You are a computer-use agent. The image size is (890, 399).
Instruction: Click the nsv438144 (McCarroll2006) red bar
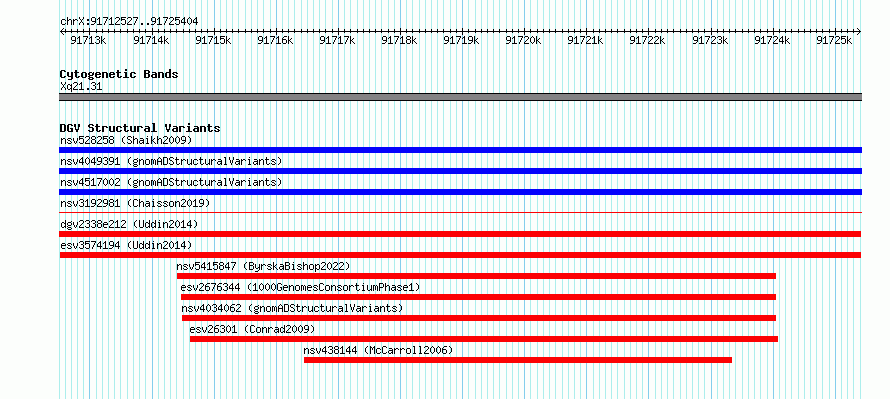point(518,360)
